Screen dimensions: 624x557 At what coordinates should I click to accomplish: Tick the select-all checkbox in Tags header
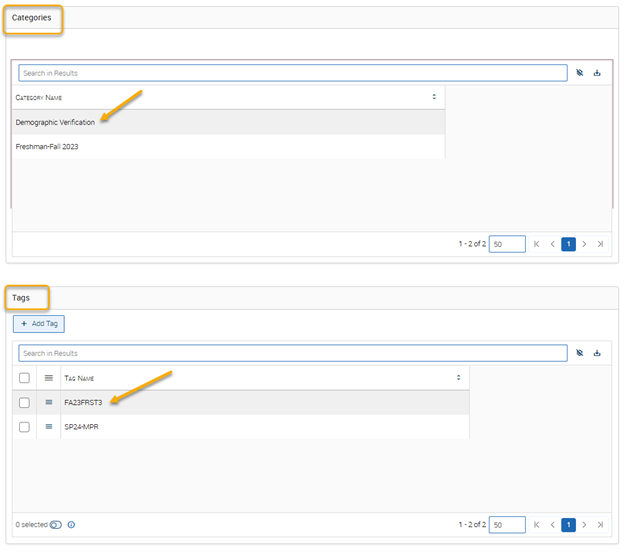24,378
